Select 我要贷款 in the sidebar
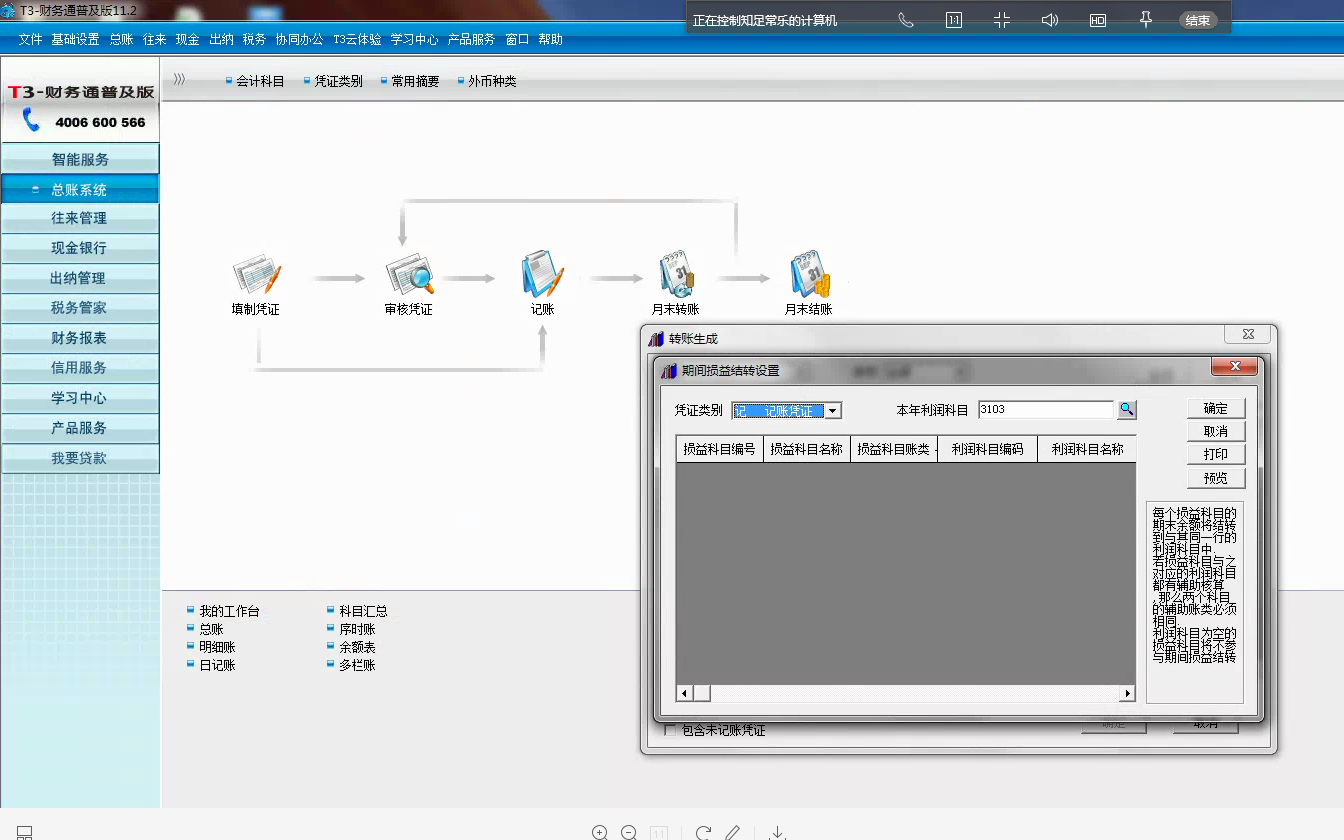The image size is (1344, 840). click(x=80, y=458)
